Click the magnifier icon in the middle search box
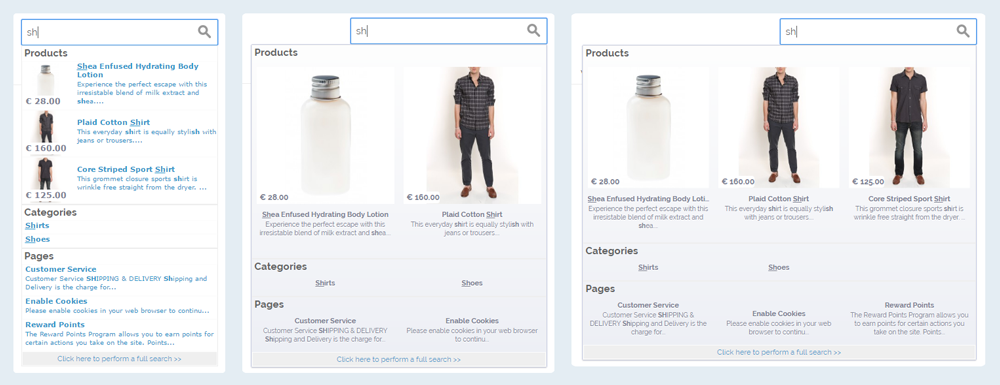Image resolution: width=1000 pixels, height=385 pixels. pos(533,31)
